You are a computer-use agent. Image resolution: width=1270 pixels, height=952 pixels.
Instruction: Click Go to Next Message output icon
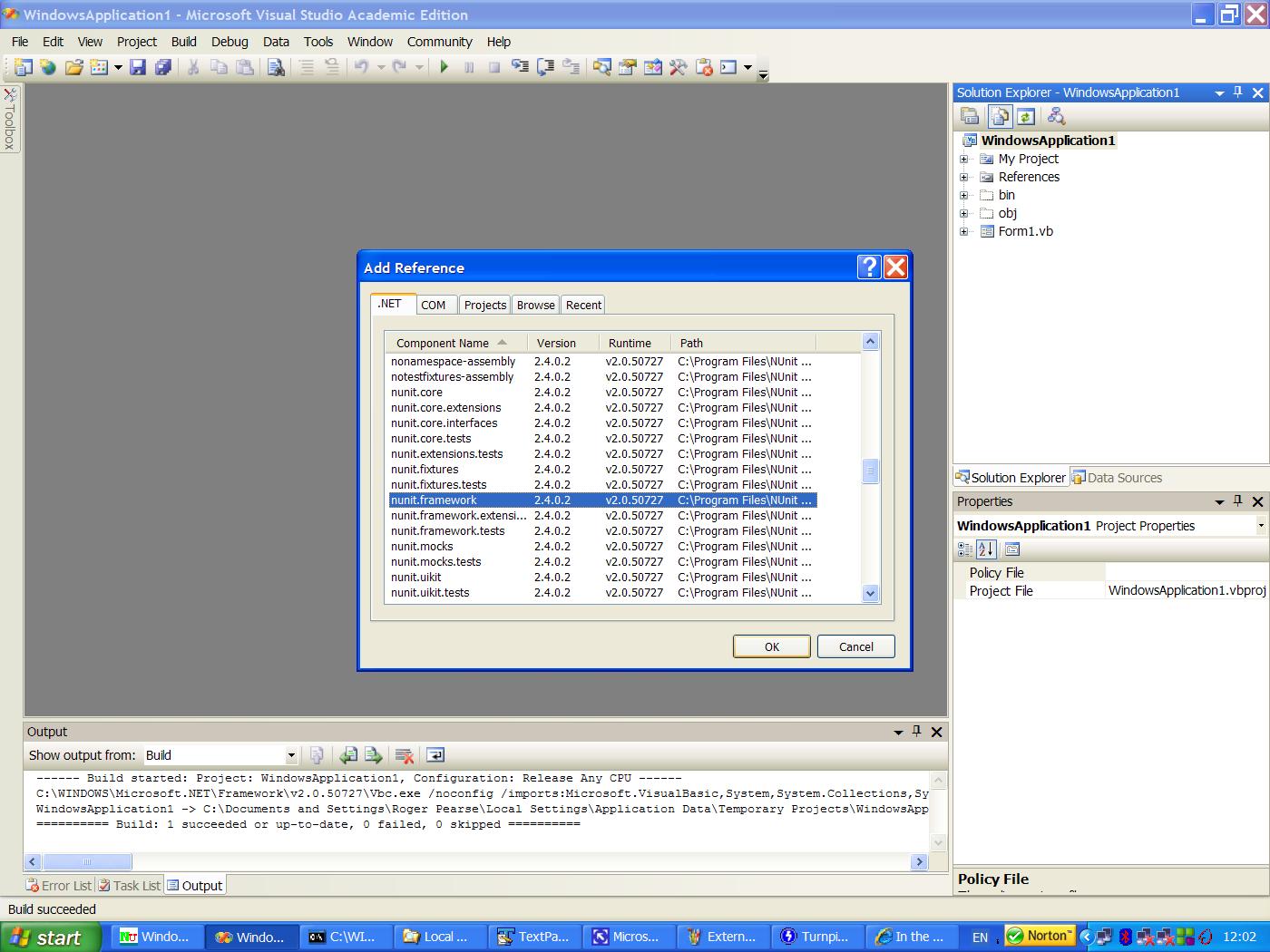(x=373, y=755)
